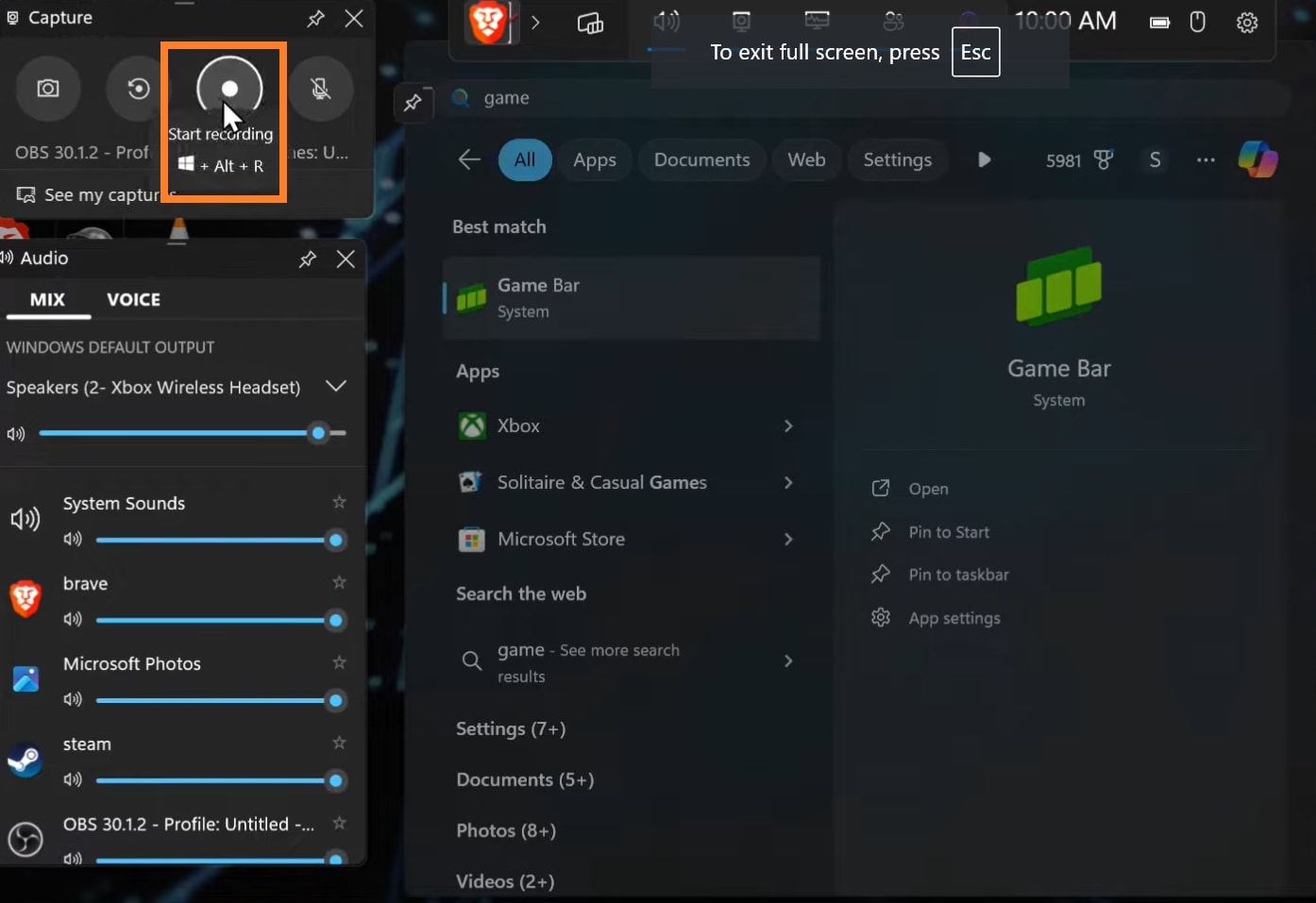The image size is (1316, 903).
Task: Close the Audio widget
Action: pyautogui.click(x=346, y=259)
